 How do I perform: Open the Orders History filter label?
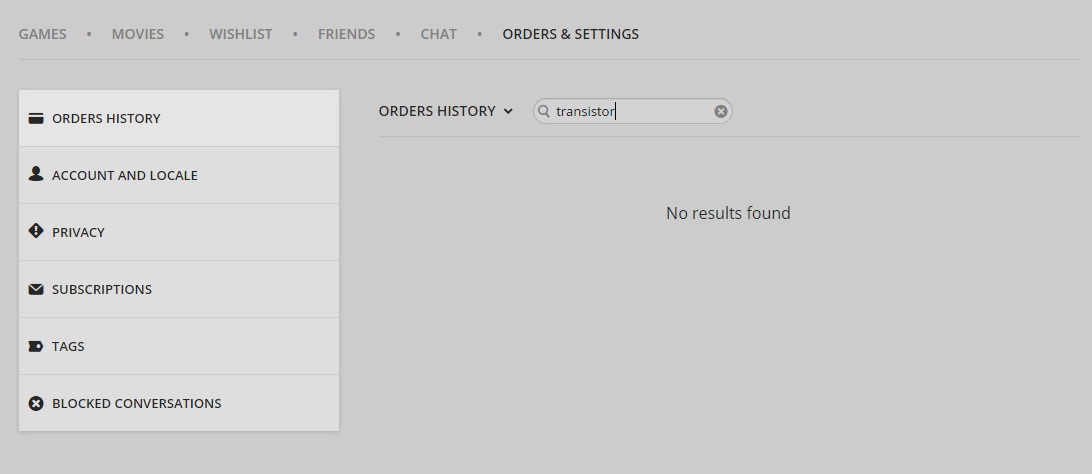[437, 111]
